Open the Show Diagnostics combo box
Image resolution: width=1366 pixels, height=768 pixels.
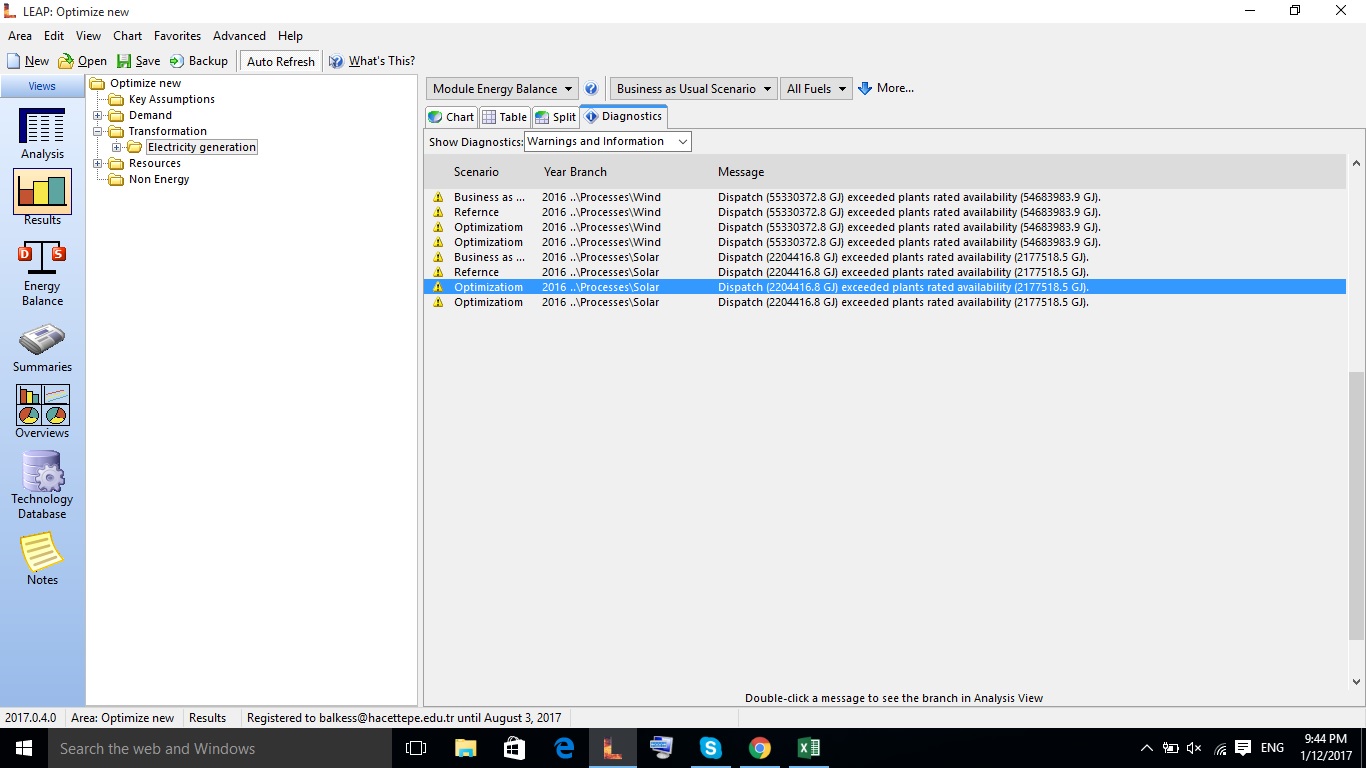(607, 142)
